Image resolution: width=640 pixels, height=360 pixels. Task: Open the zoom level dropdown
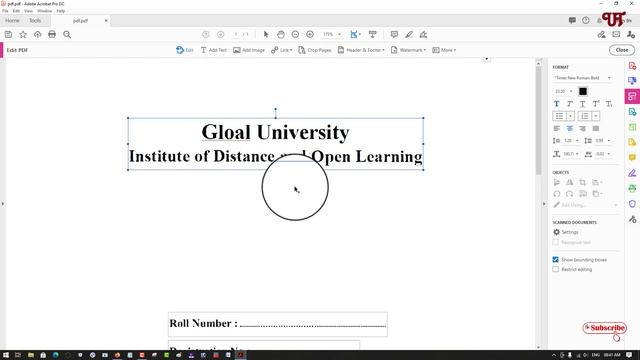pyautogui.click(x=339, y=34)
